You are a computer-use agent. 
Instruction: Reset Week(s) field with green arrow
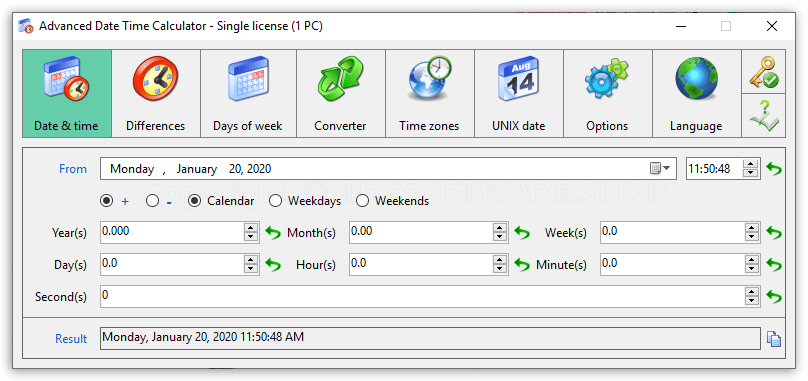[773, 233]
